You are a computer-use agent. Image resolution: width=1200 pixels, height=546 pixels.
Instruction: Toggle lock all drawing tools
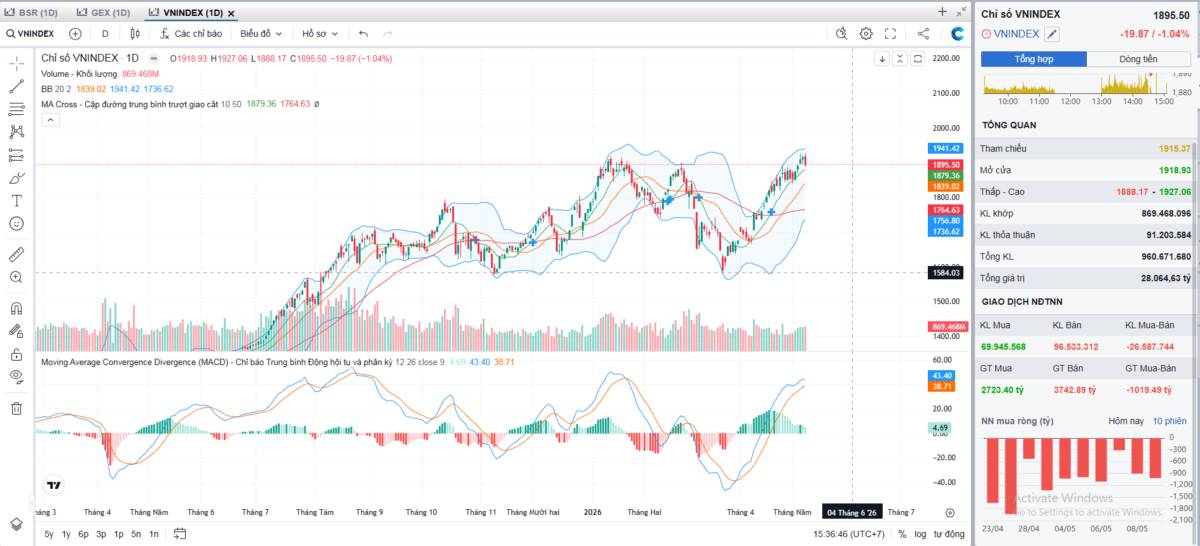(16, 354)
